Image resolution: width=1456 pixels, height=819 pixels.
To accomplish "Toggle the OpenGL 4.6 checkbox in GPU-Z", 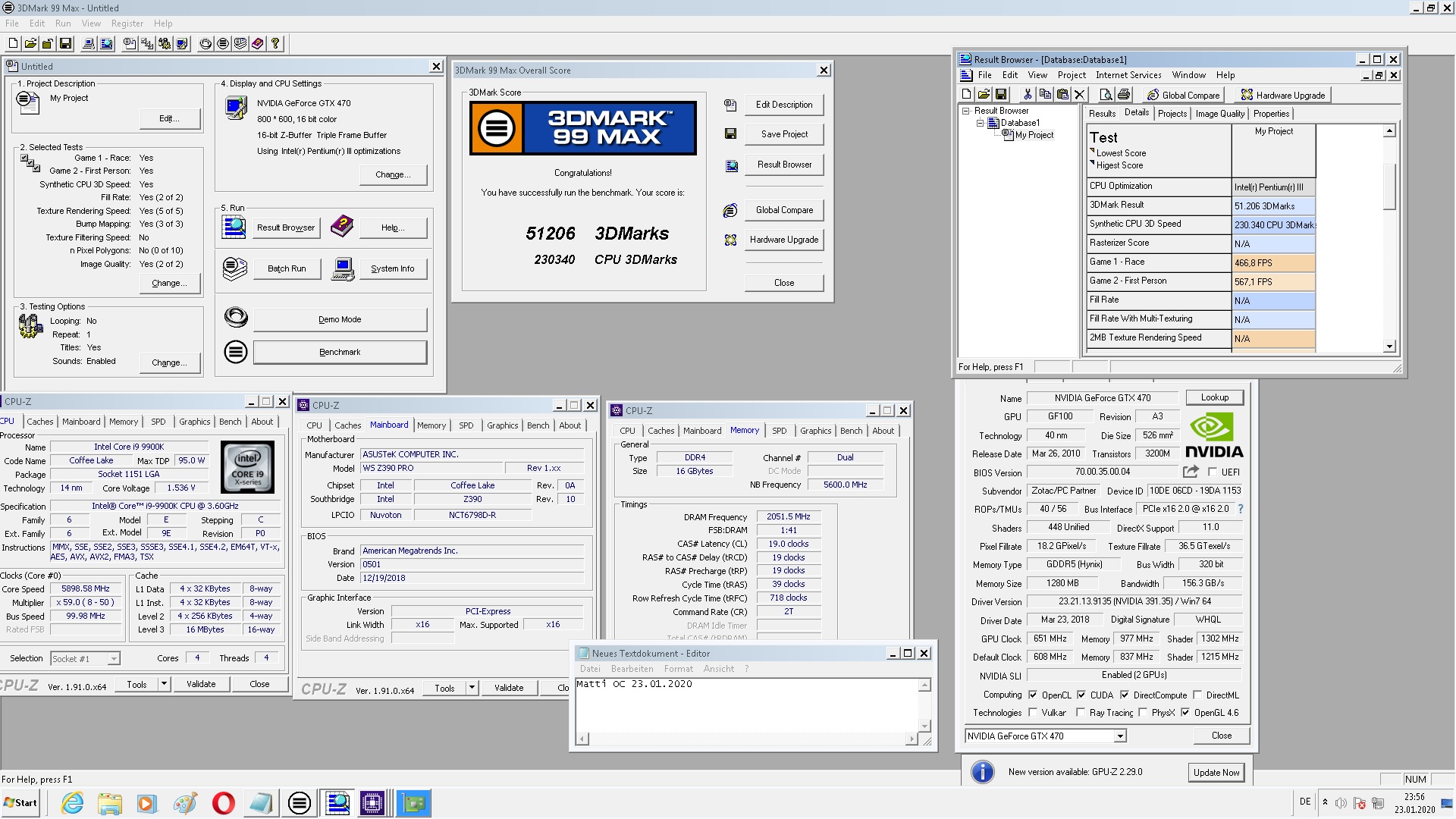I will (1185, 712).
